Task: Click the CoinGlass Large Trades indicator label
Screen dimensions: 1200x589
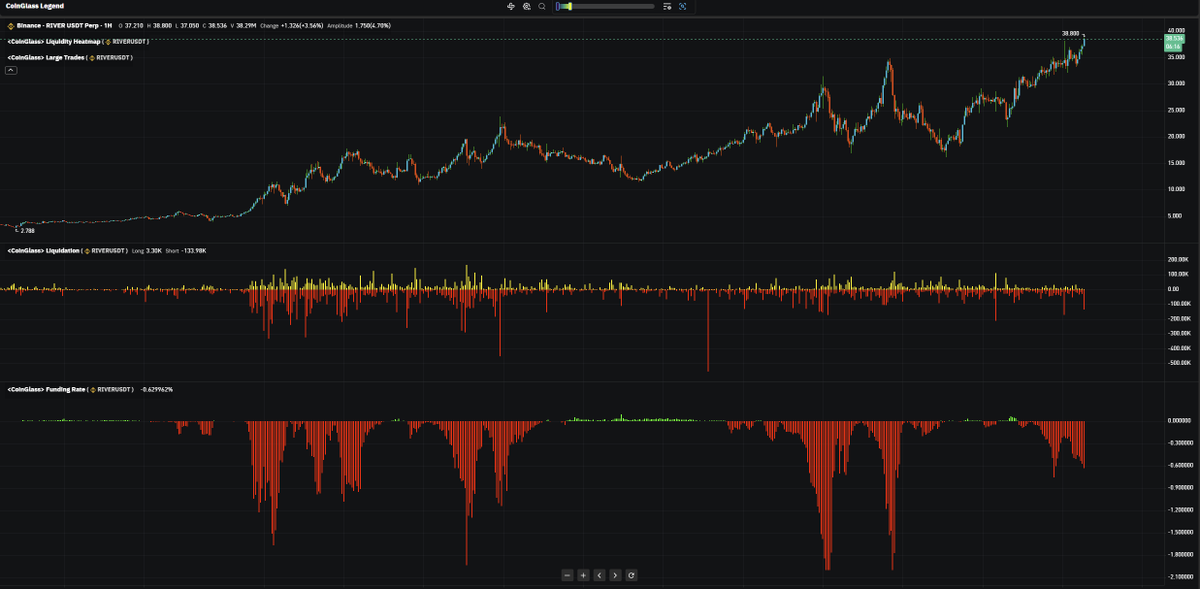Action: [69, 58]
